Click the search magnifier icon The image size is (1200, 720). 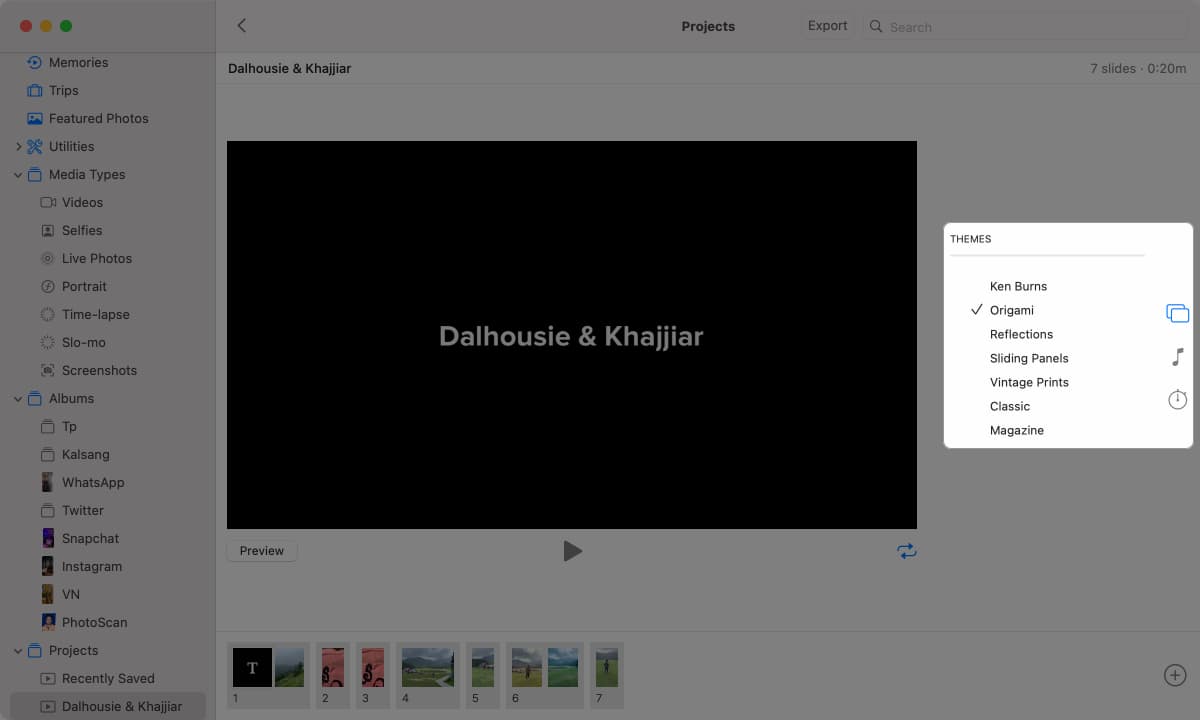tap(876, 27)
